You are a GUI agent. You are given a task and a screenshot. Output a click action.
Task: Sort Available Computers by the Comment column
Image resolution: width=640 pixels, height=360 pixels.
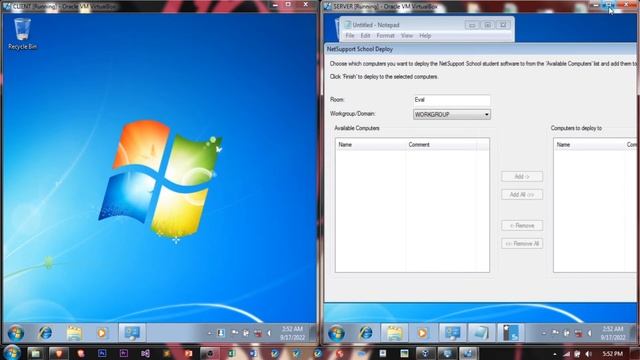(x=441, y=144)
